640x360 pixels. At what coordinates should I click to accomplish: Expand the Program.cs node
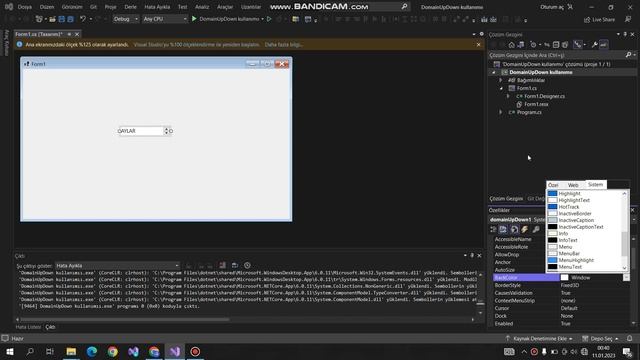501,112
